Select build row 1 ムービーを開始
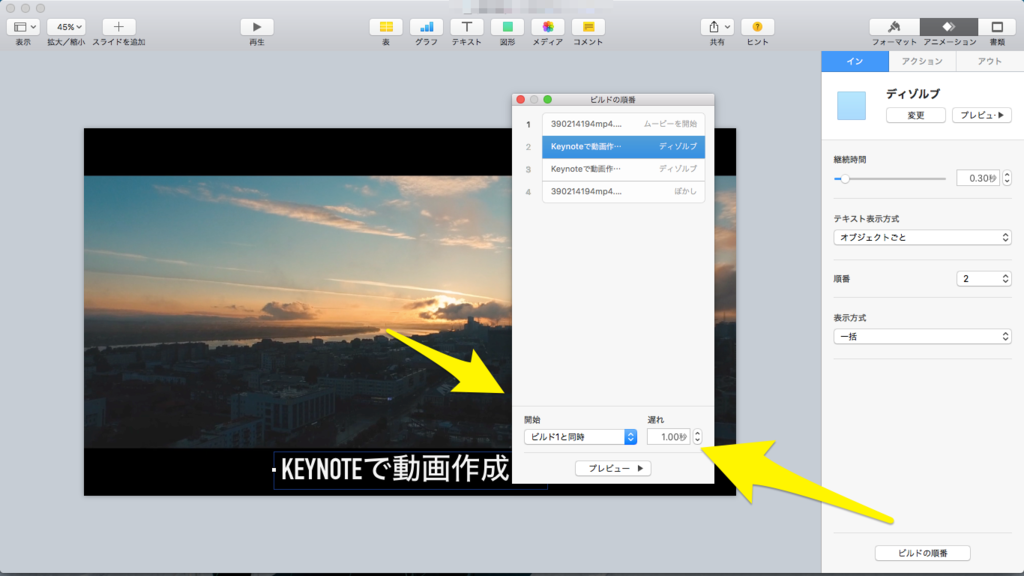This screenshot has height=576, width=1024. pyautogui.click(x=623, y=124)
